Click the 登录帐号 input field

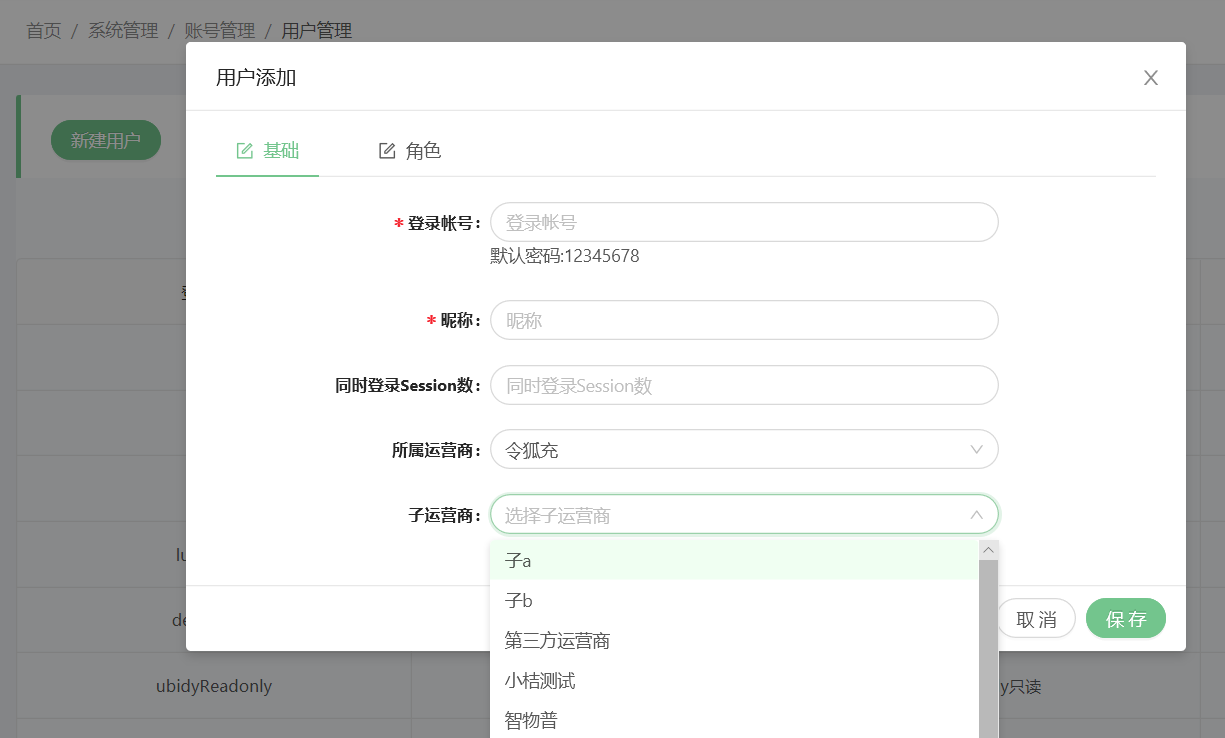click(x=743, y=222)
